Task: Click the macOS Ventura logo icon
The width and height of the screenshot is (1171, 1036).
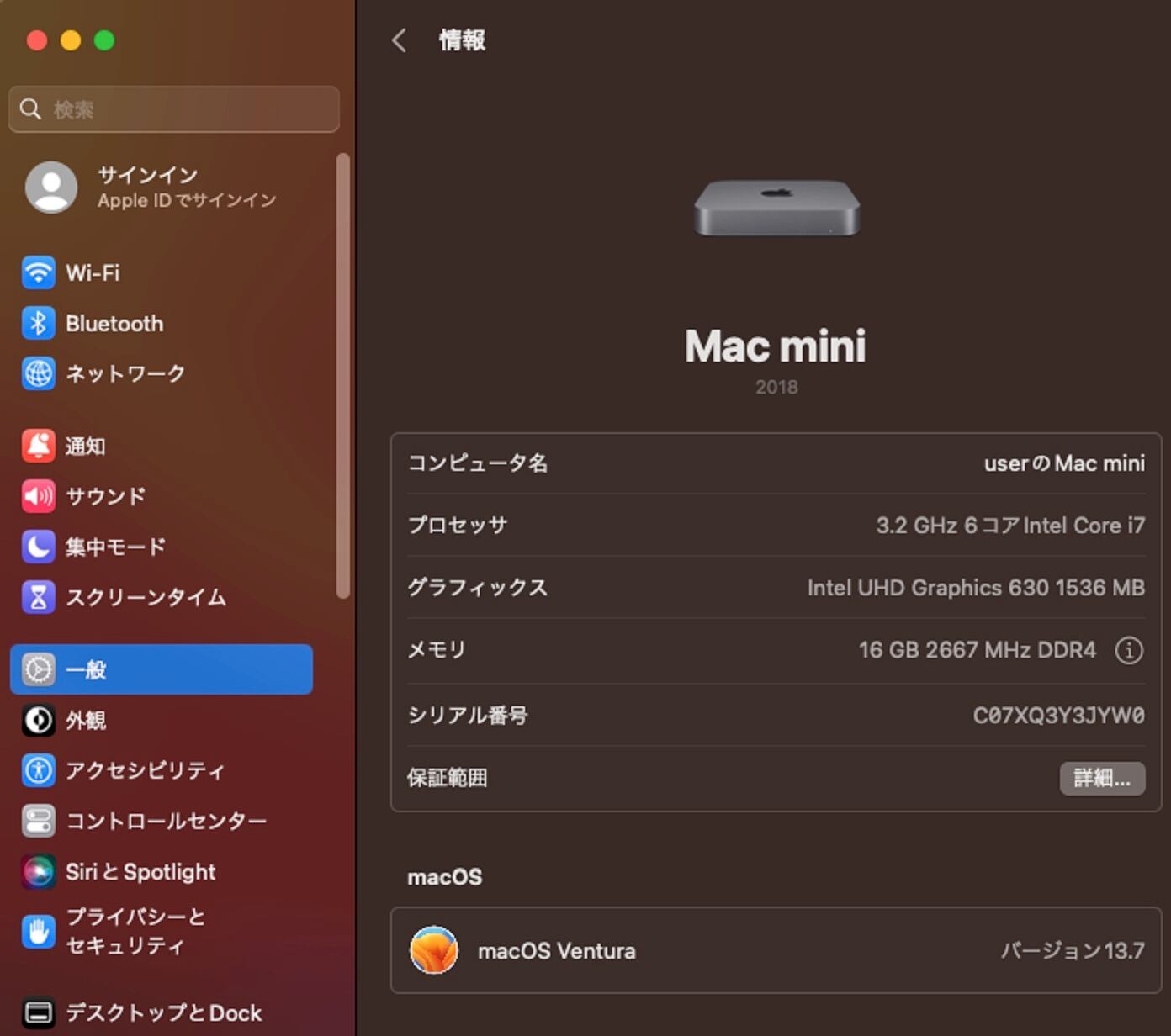Action: coord(434,950)
